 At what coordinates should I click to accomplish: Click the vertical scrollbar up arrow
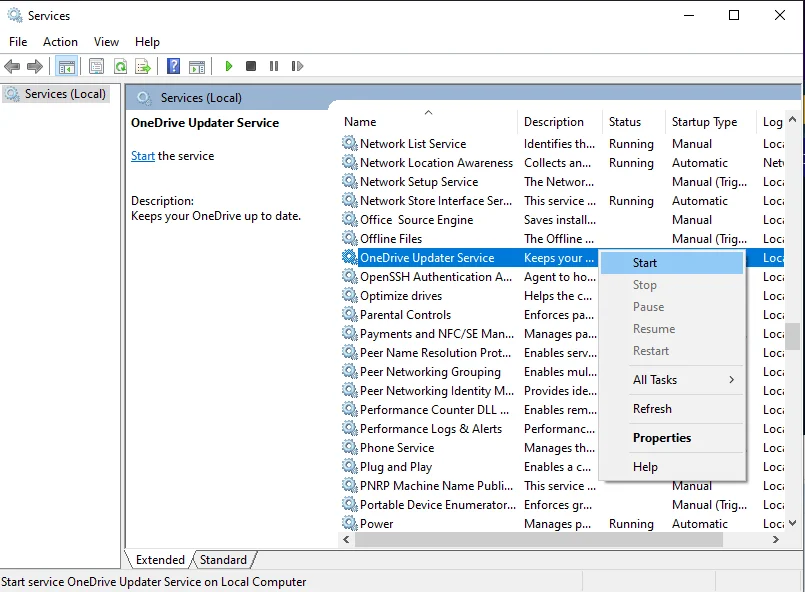coord(792,120)
